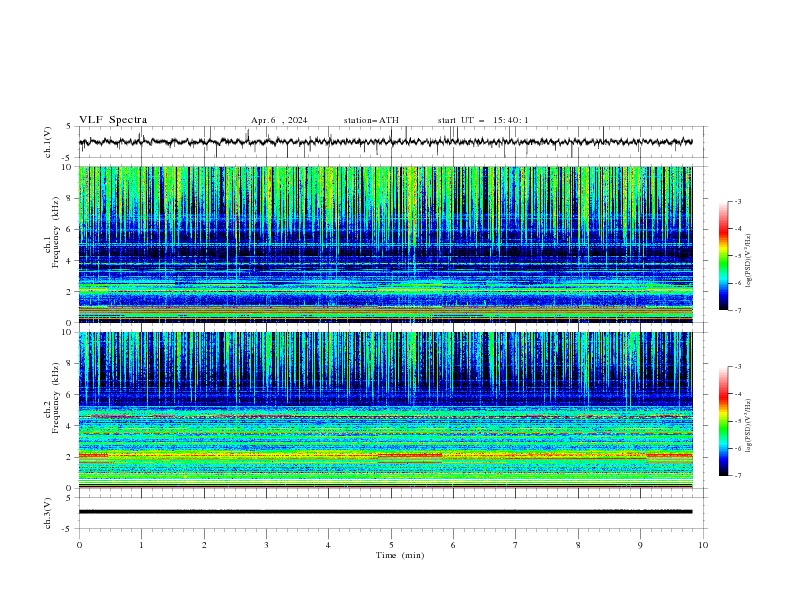Click the ch.2 color scale bar
The image size is (792, 612).
(723, 421)
